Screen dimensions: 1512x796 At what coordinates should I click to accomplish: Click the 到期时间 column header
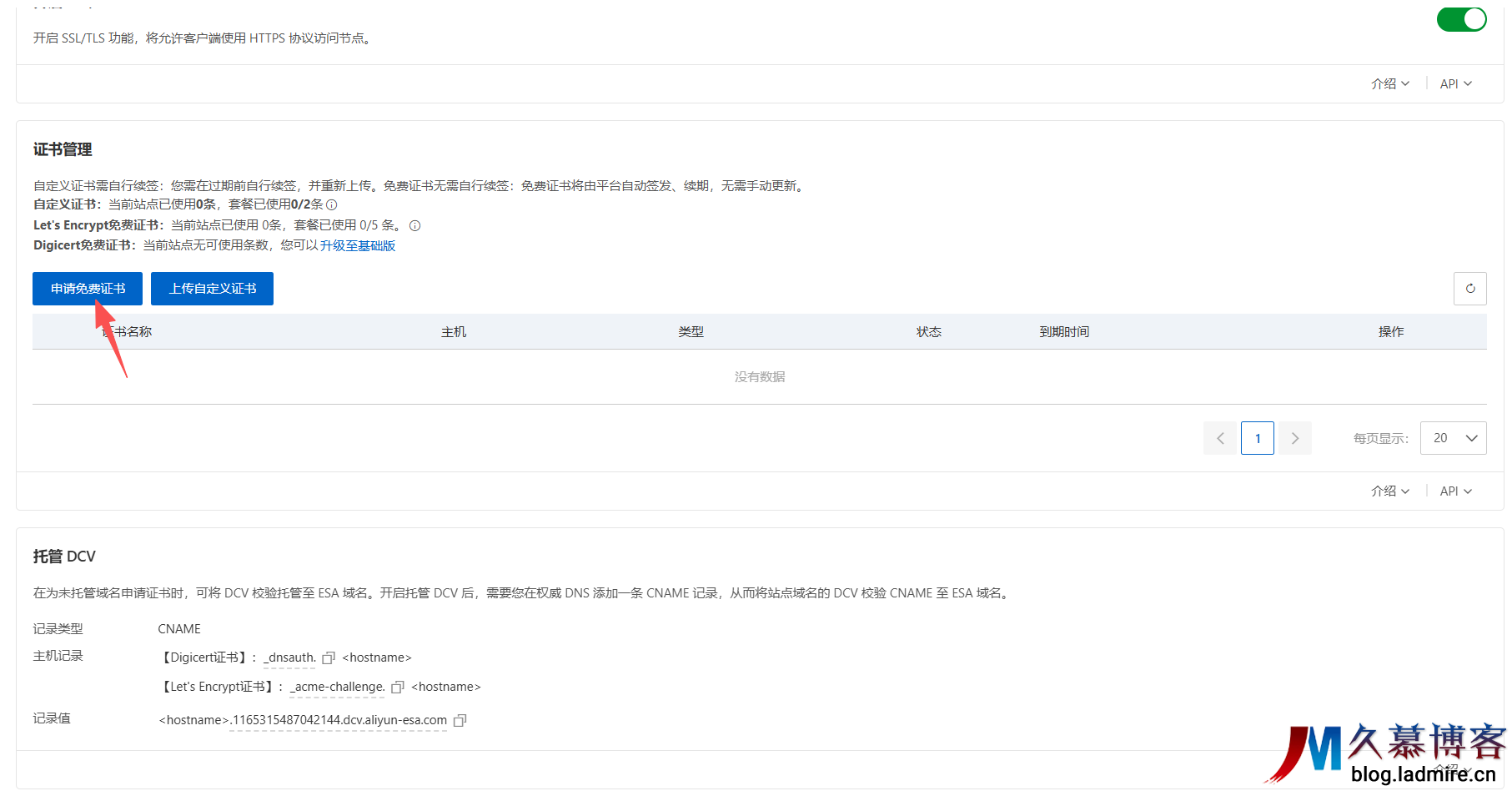tap(1064, 331)
